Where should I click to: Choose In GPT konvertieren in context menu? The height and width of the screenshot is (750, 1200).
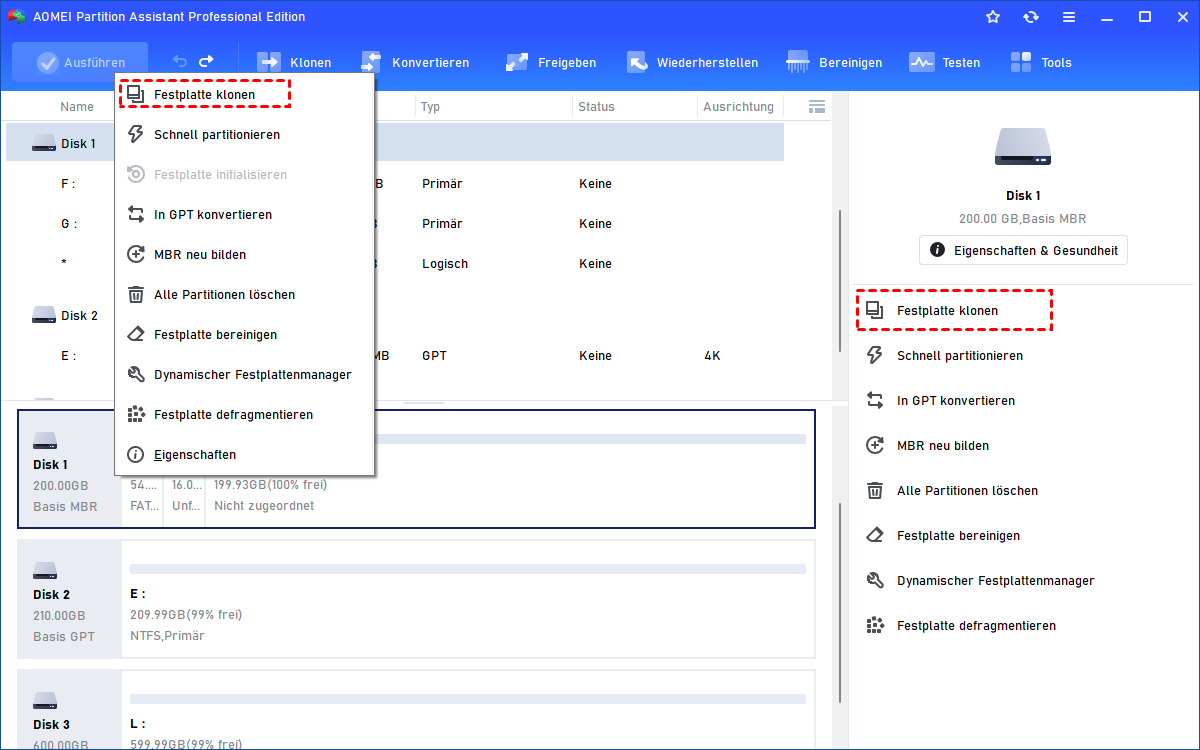(245, 214)
